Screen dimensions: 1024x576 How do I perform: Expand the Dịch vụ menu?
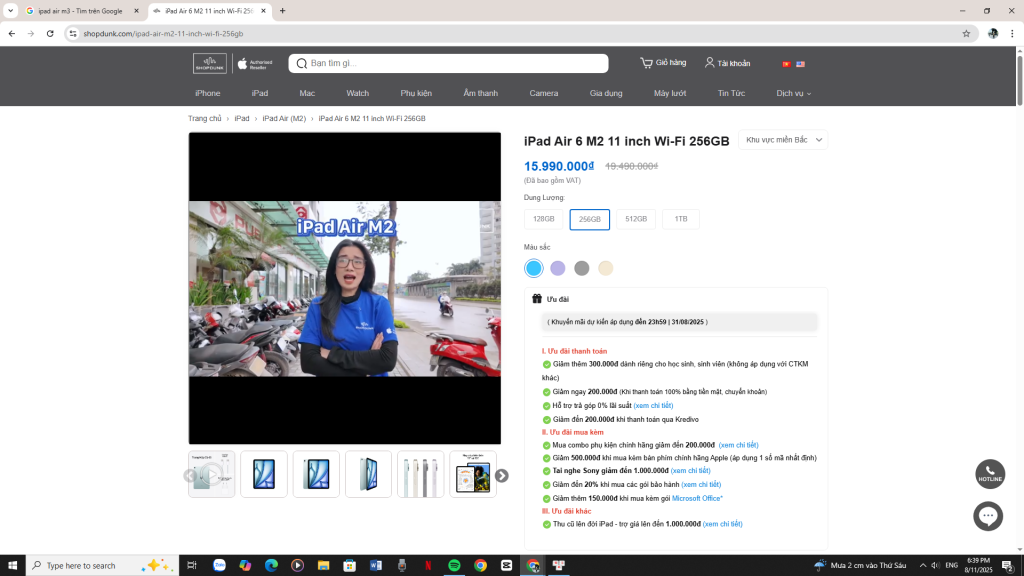coord(793,93)
